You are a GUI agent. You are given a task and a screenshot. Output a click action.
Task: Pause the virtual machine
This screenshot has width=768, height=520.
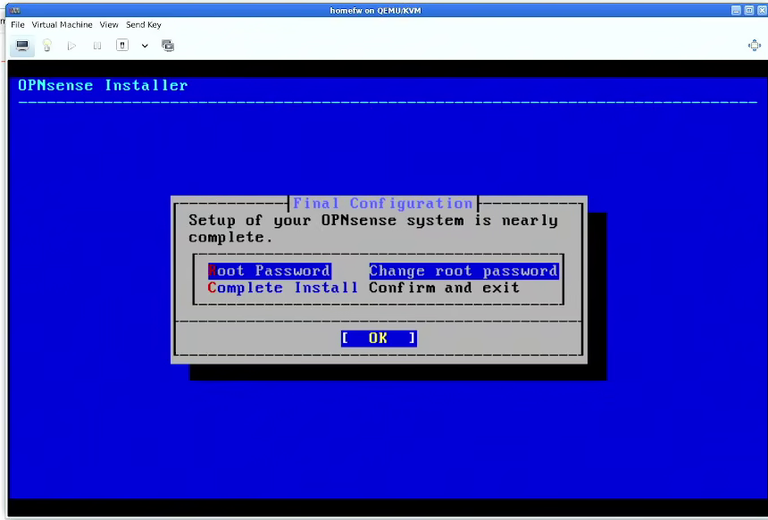[97, 46]
